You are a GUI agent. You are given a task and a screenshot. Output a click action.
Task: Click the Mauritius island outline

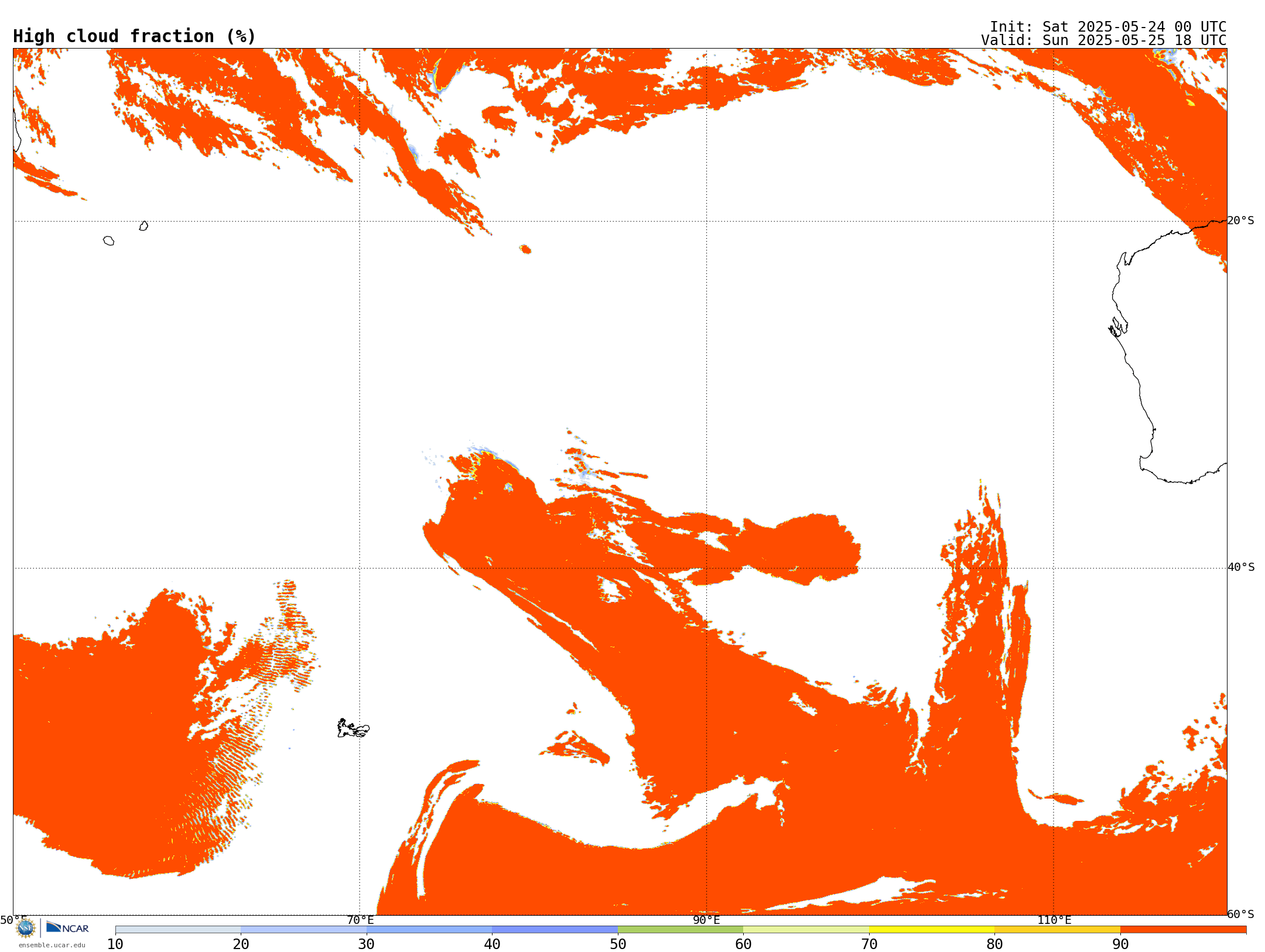click(x=143, y=226)
